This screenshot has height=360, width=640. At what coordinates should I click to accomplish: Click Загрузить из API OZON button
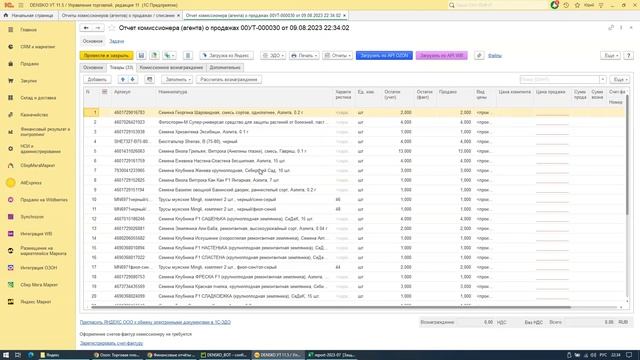384,56
